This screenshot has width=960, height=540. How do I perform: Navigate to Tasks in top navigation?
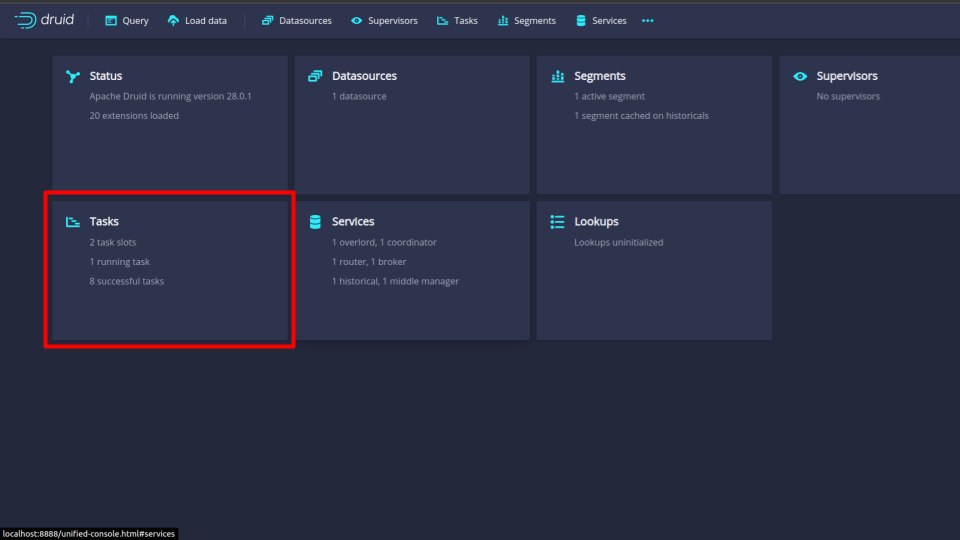pyautogui.click(x=457, y=21)
